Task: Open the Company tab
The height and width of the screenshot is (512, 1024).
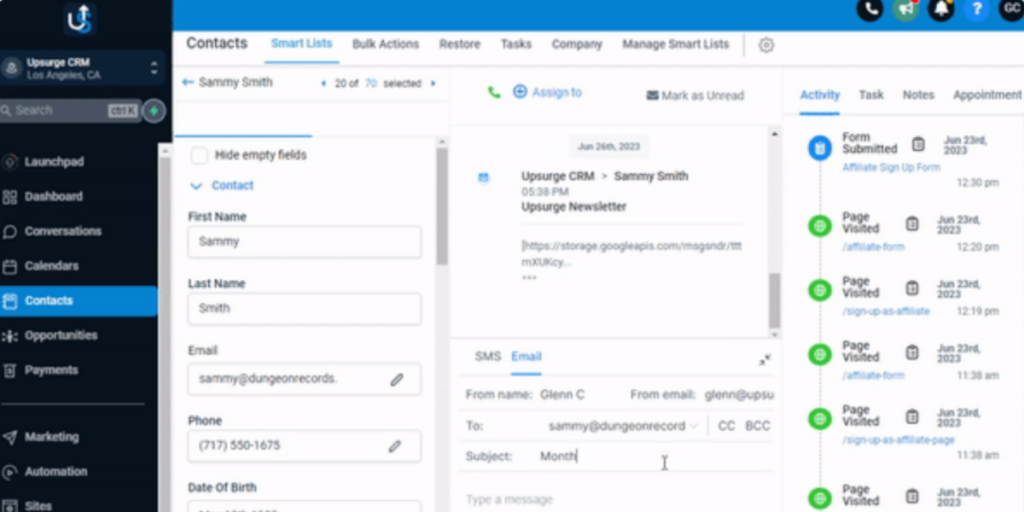Action: (577, 44)
